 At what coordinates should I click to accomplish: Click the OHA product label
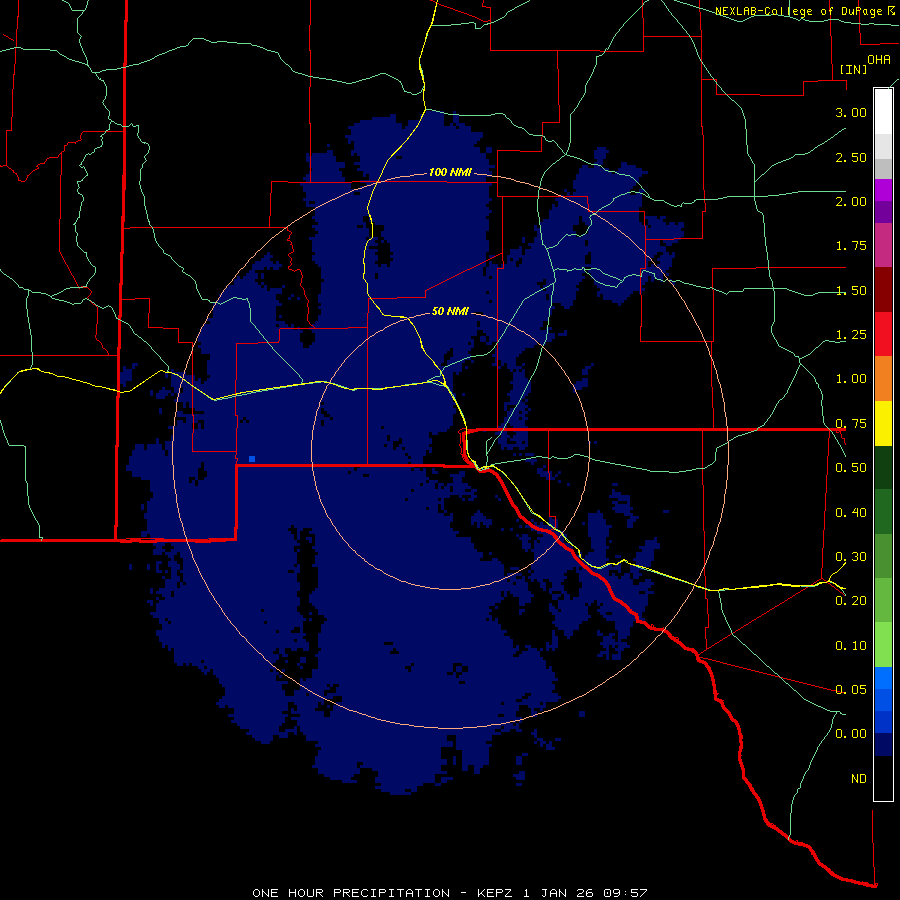[x=879, y=60]
